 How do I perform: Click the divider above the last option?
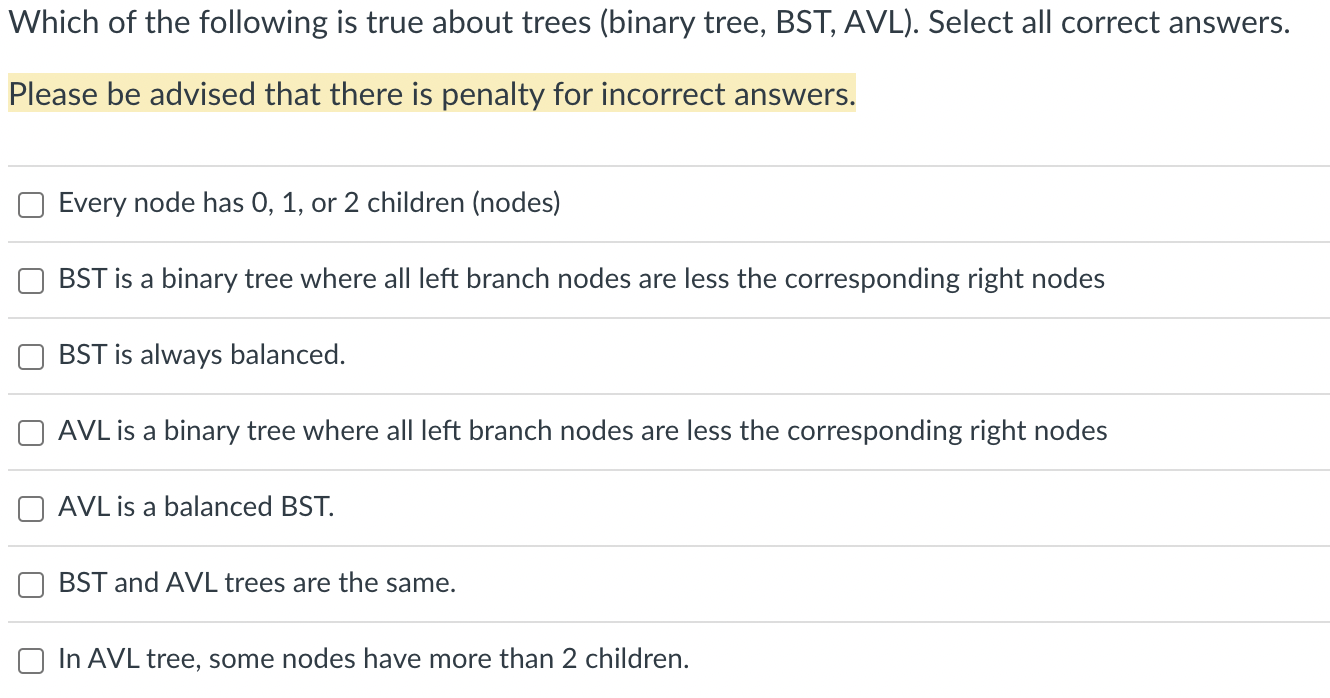tap(665, 622)
